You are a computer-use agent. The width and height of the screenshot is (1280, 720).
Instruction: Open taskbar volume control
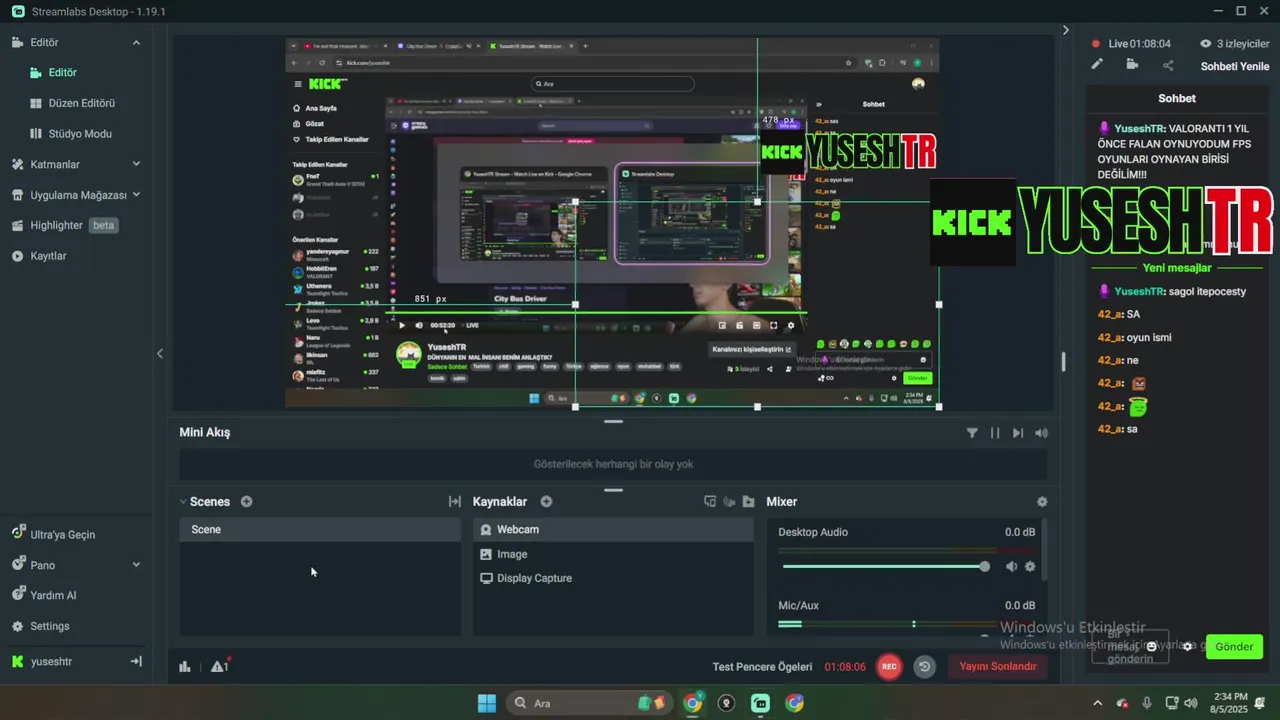pos(1190,703)
